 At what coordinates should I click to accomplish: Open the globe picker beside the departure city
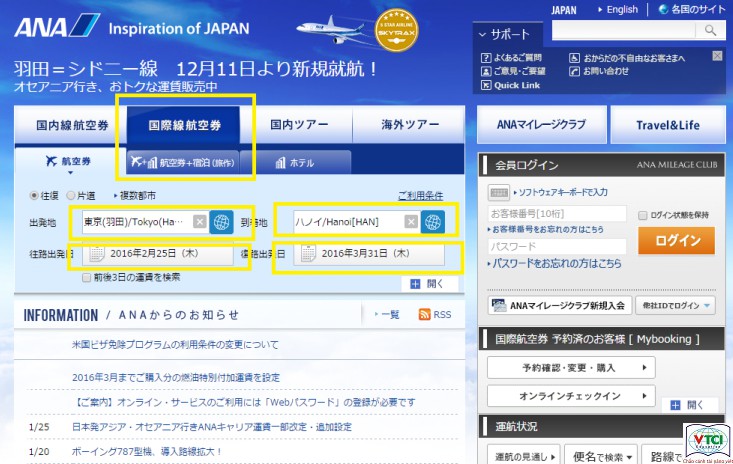[x=221, y=222]
